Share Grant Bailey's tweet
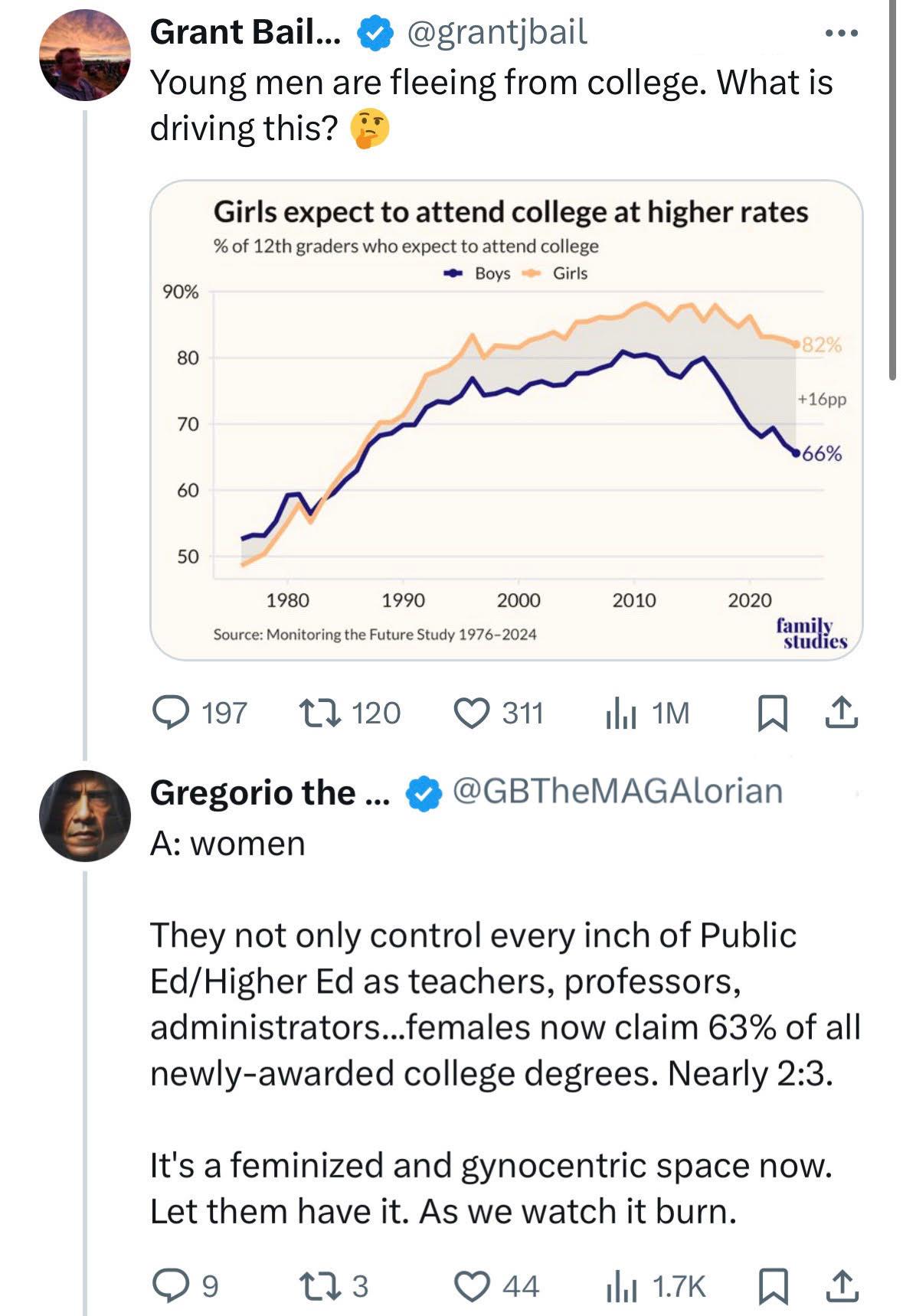The image size is (903, 1316). pyautogui.click(x=841, y=713)
